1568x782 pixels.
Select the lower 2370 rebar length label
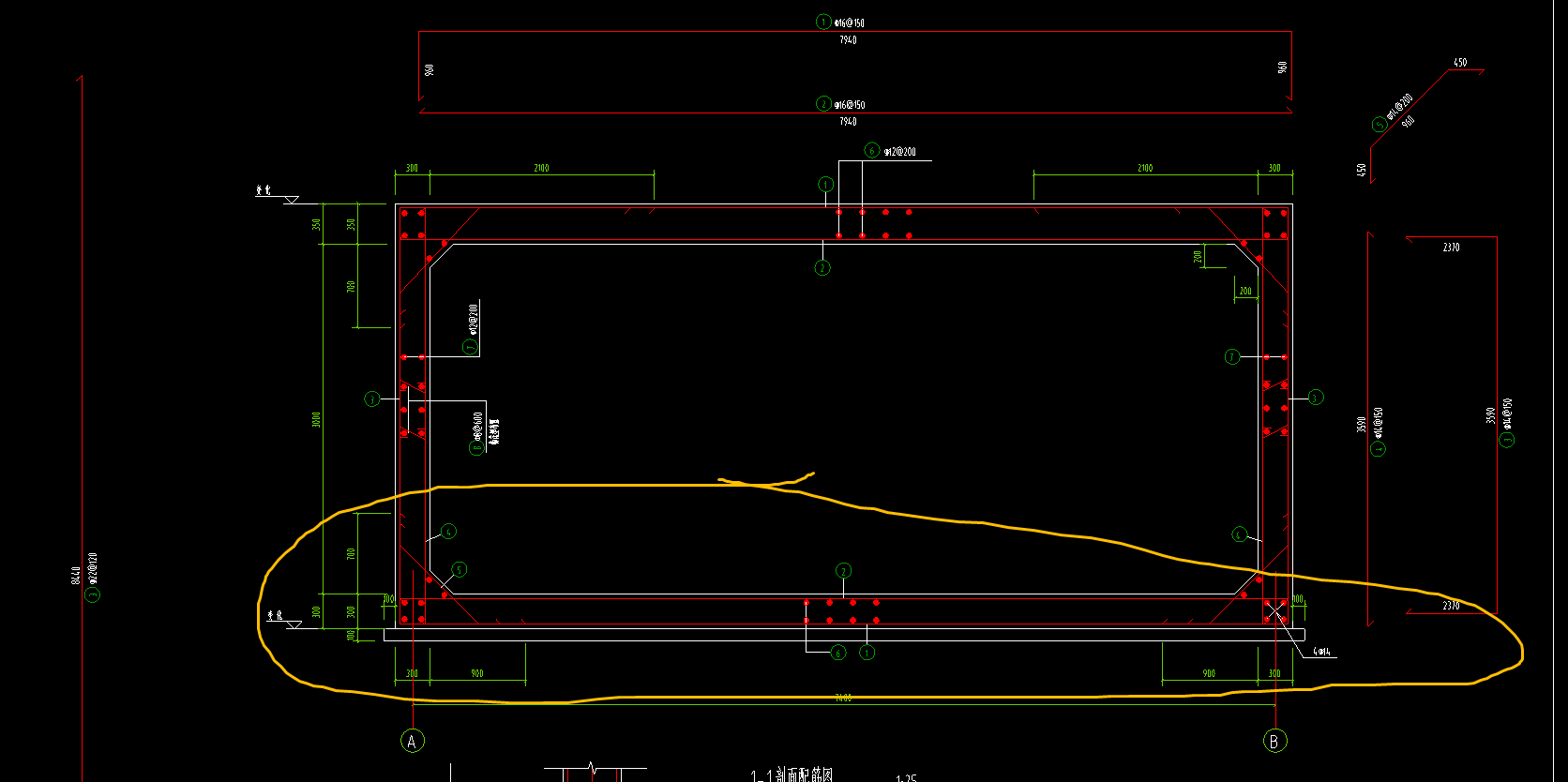1451,606
